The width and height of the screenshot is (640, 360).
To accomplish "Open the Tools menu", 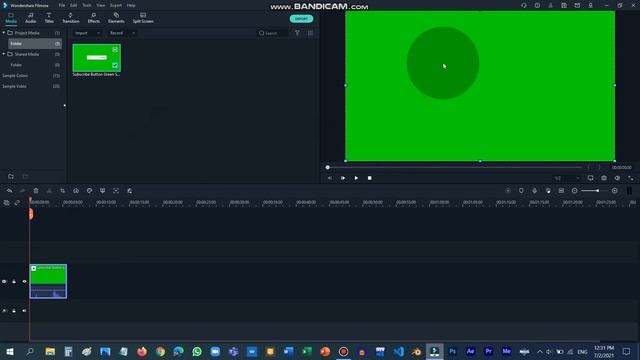I will tap(87, 5).
